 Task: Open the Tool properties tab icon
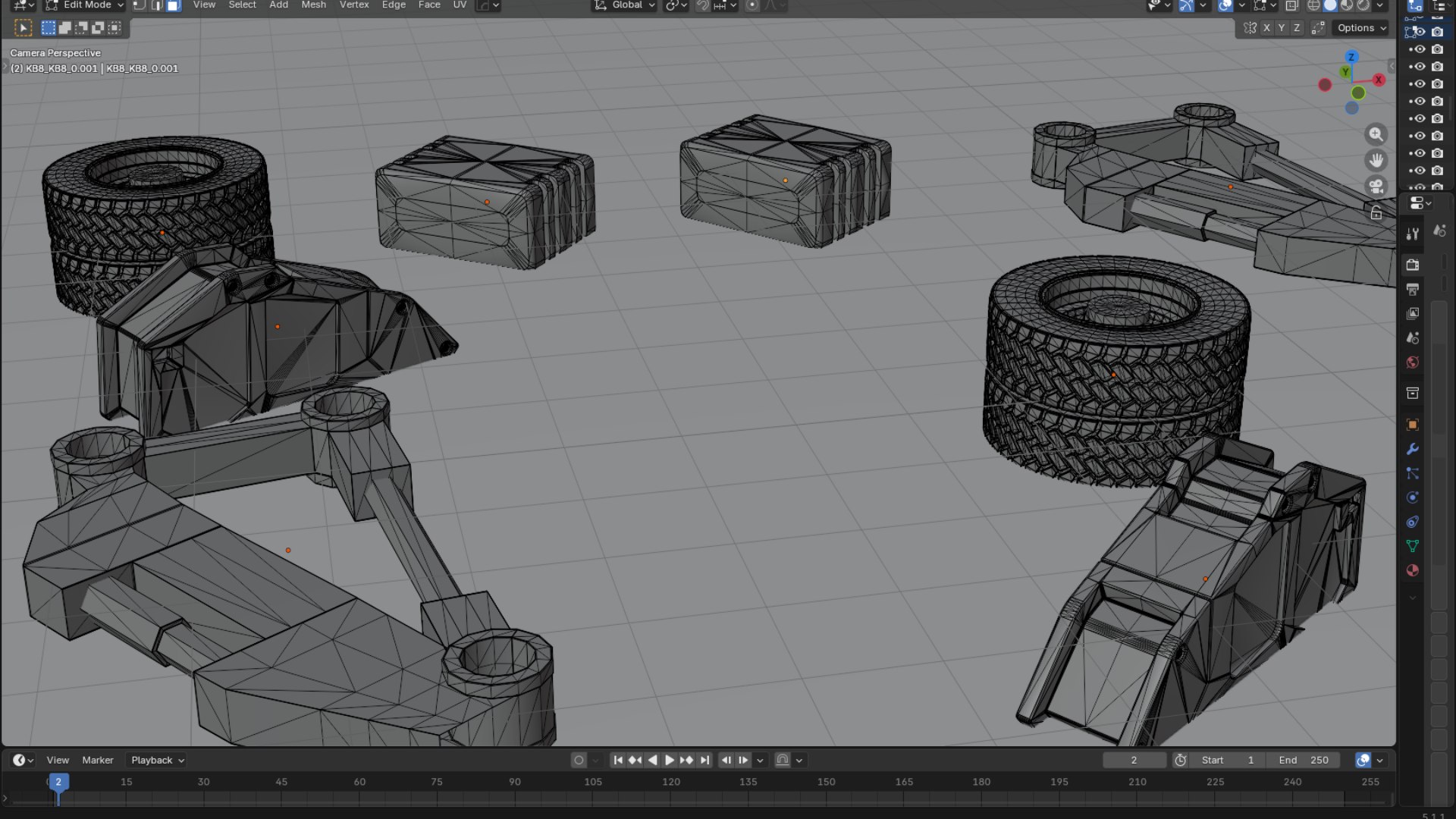click(x=1412, y=234)
